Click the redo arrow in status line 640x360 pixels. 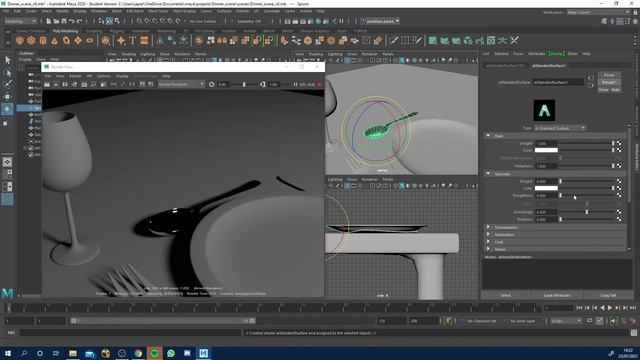tap(80, 21)
